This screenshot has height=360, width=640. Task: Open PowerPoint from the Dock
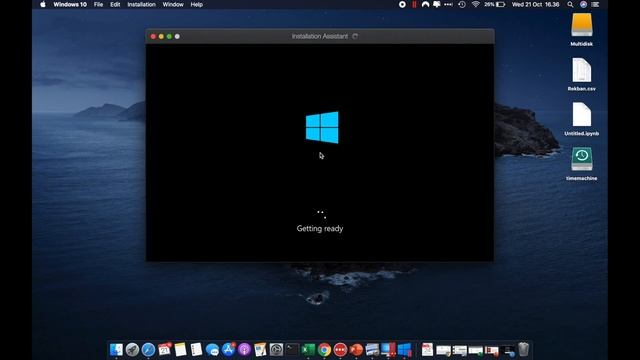coord(356,350)
